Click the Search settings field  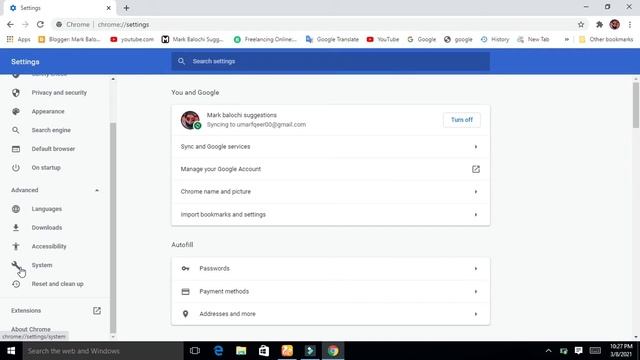point(330,61)
